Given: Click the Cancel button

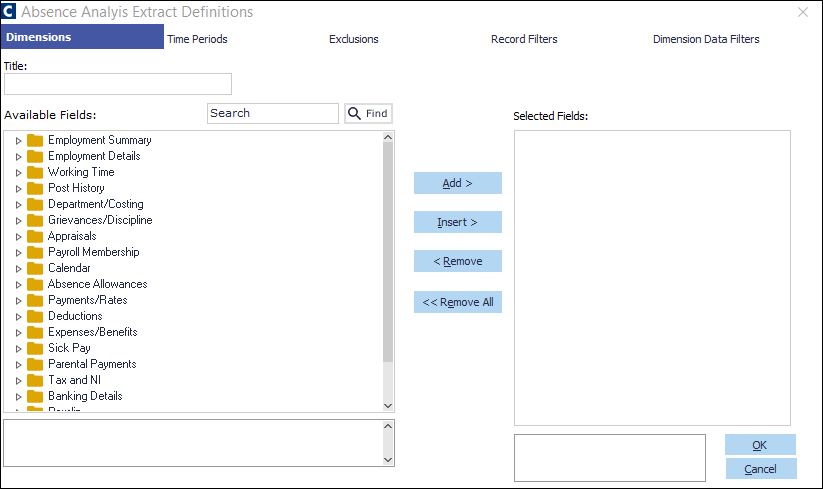Looking at the screenshot, I should point(761,469).
